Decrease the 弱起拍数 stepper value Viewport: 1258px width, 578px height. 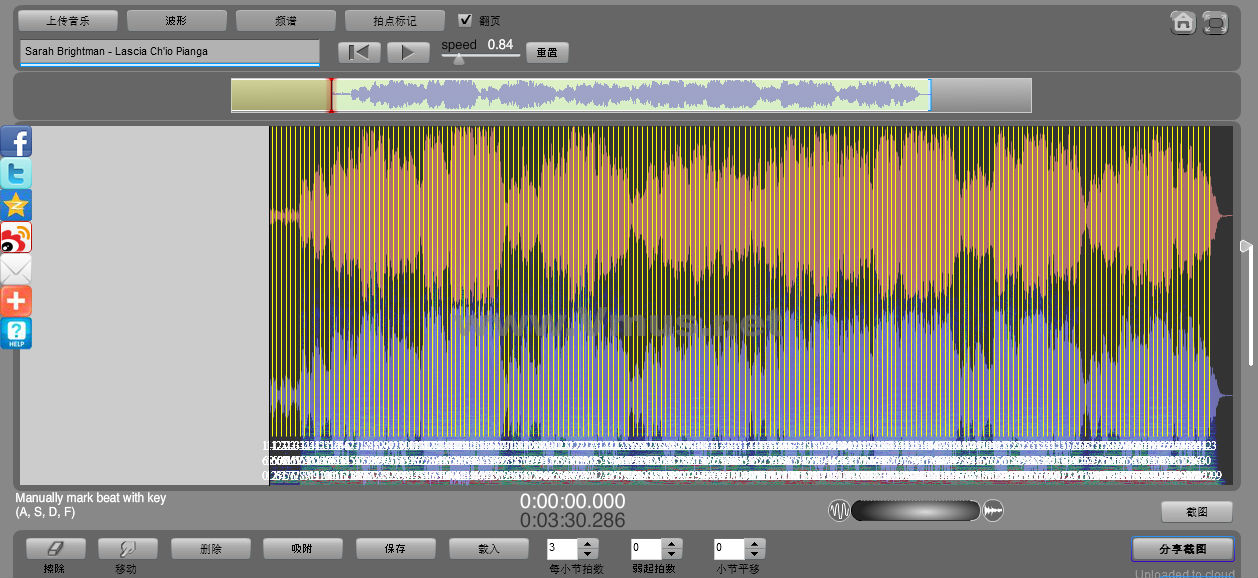click(671, 554)
